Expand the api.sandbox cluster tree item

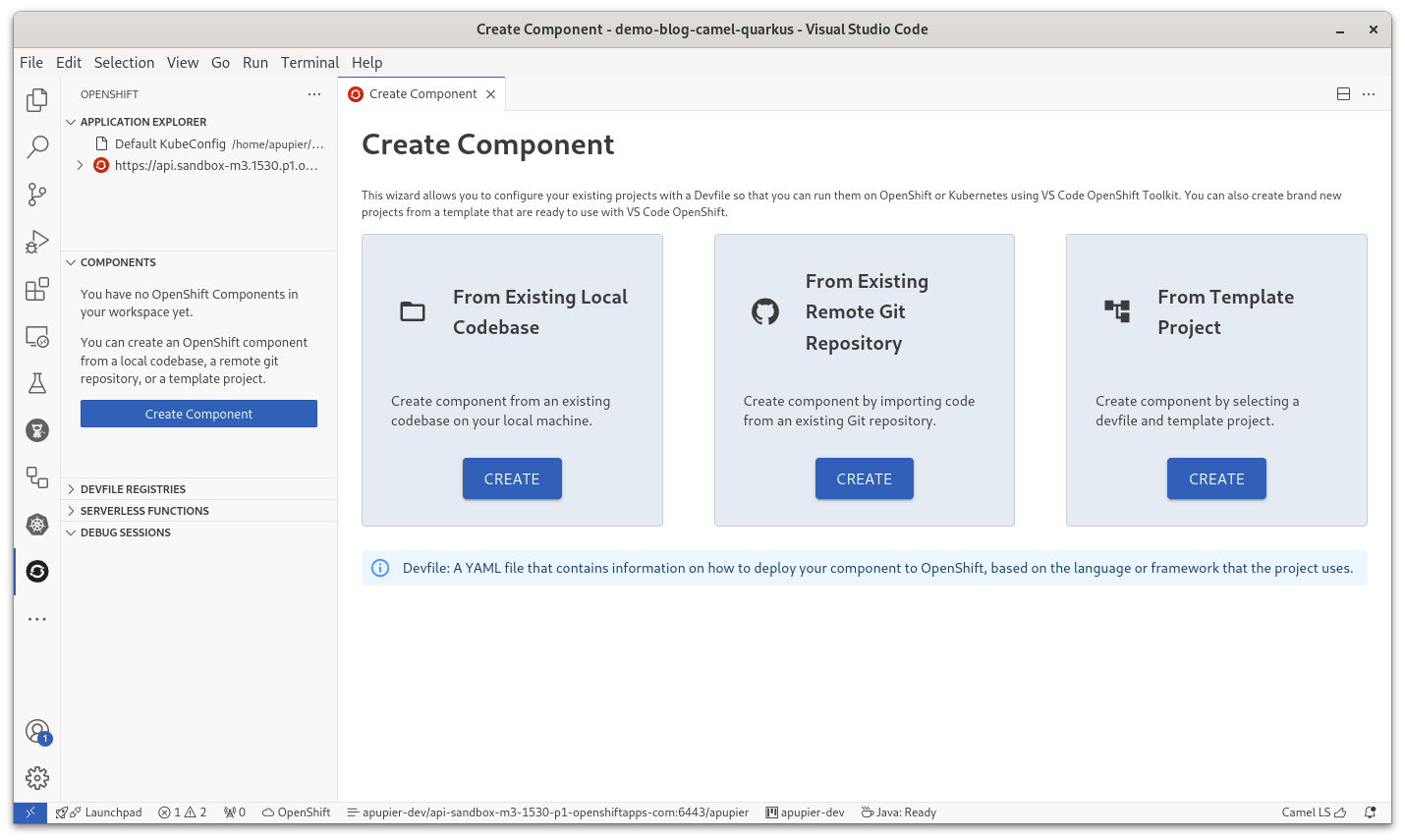[80, 165]
